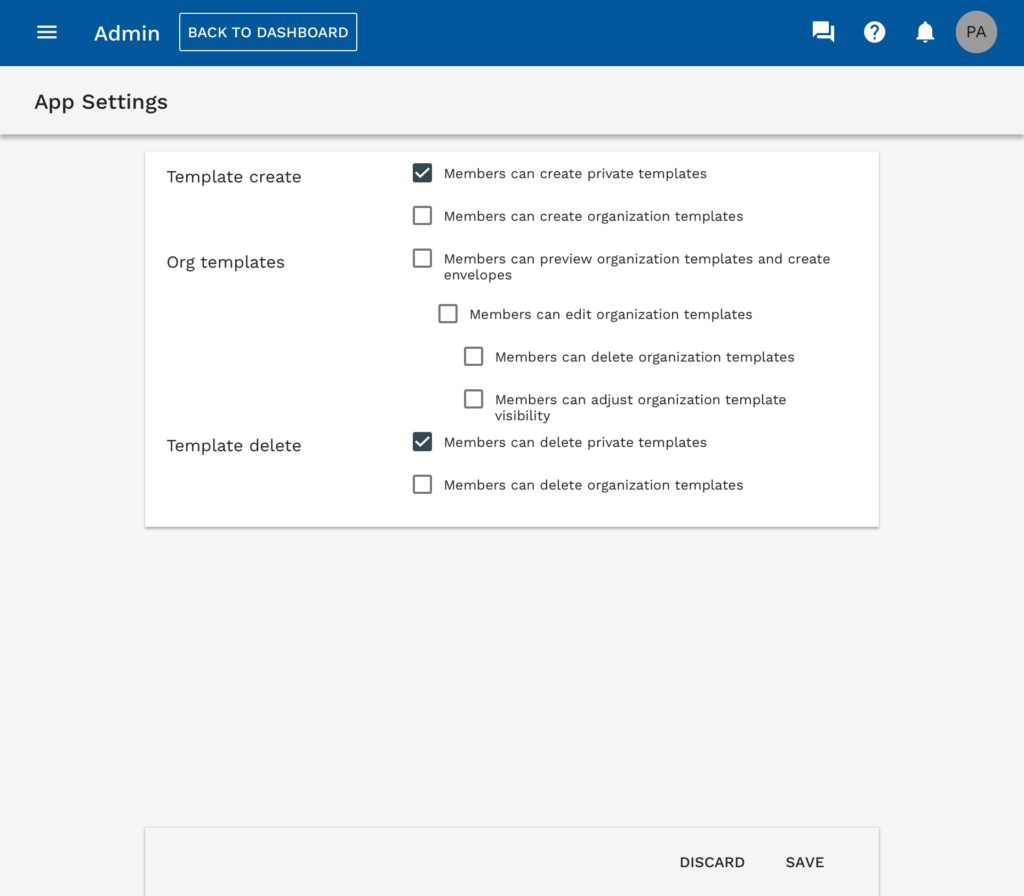Check delete organization templates in Template delete section
1024x896 pixels.
tap(423, 485)
